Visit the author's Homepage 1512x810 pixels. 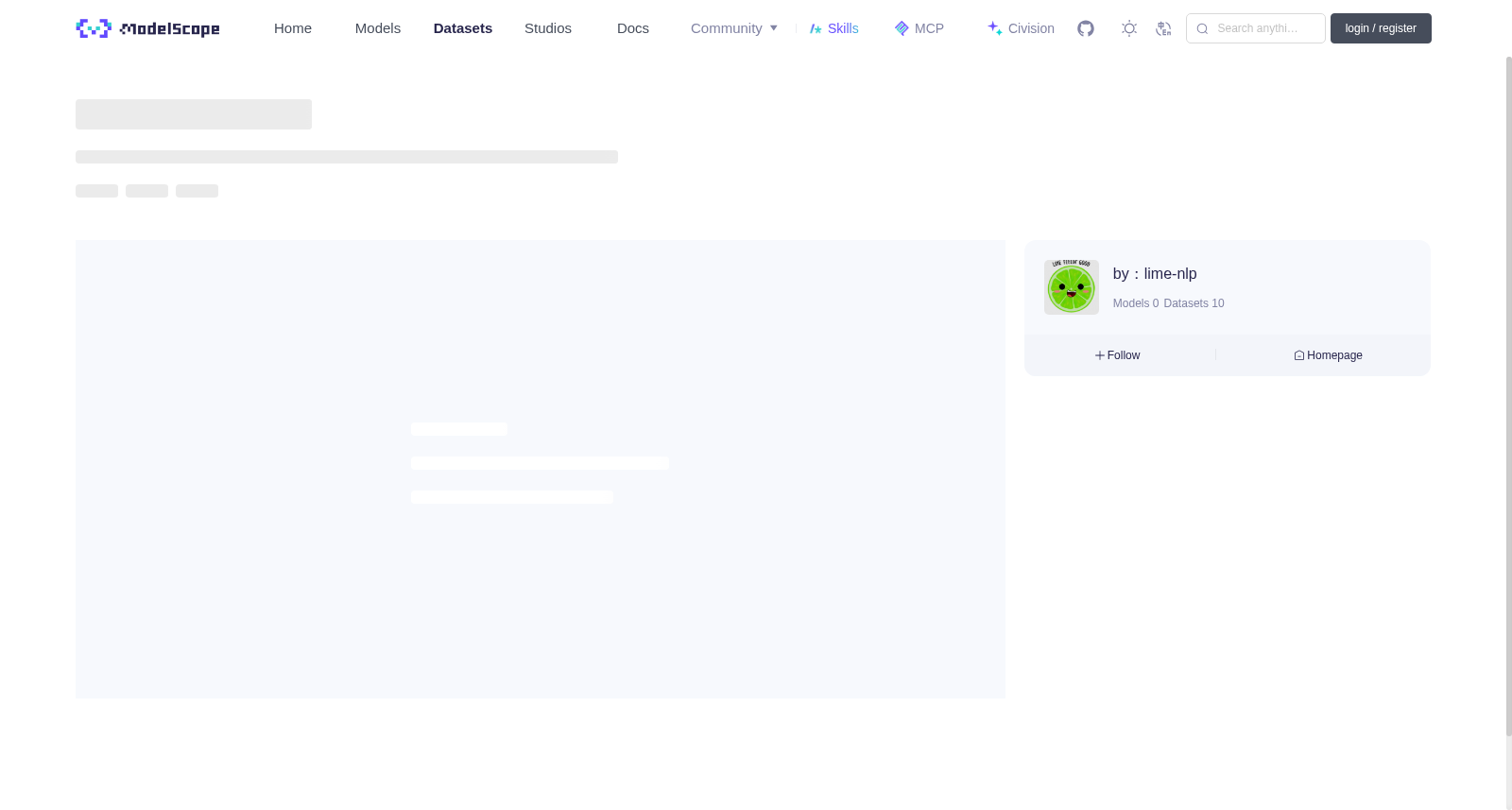click(x=1328, y=355)
